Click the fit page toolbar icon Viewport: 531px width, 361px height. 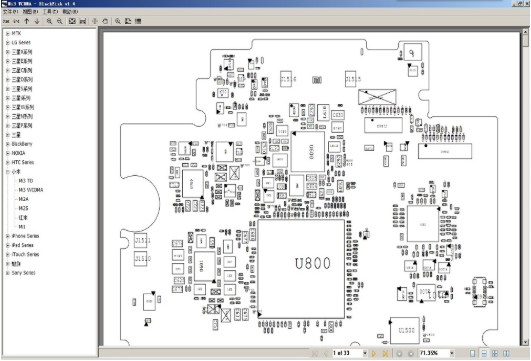(x=72, y=21)
